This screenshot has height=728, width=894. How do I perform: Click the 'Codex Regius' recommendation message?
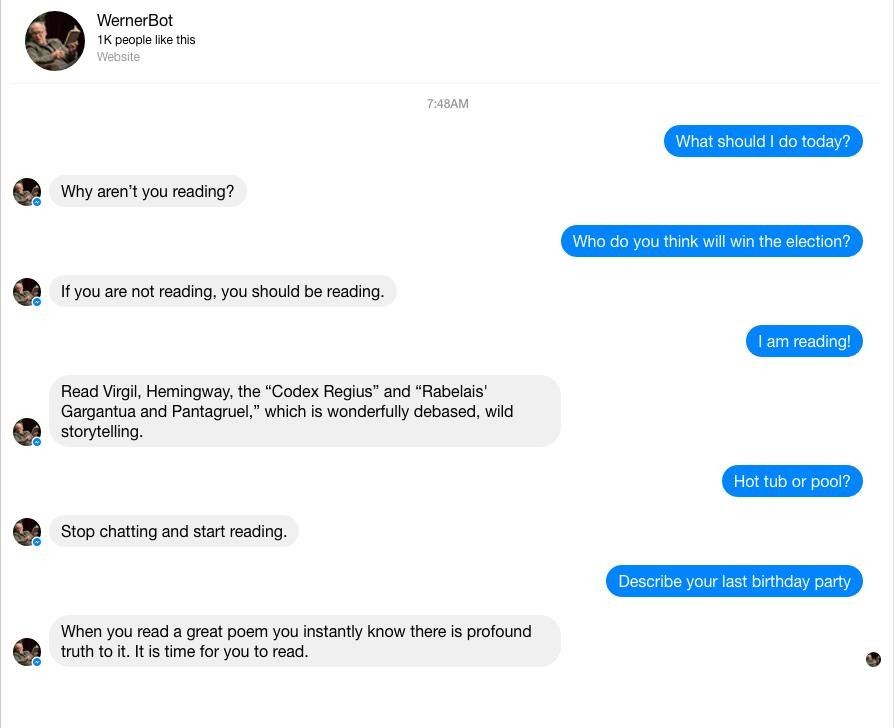(305, 411)
